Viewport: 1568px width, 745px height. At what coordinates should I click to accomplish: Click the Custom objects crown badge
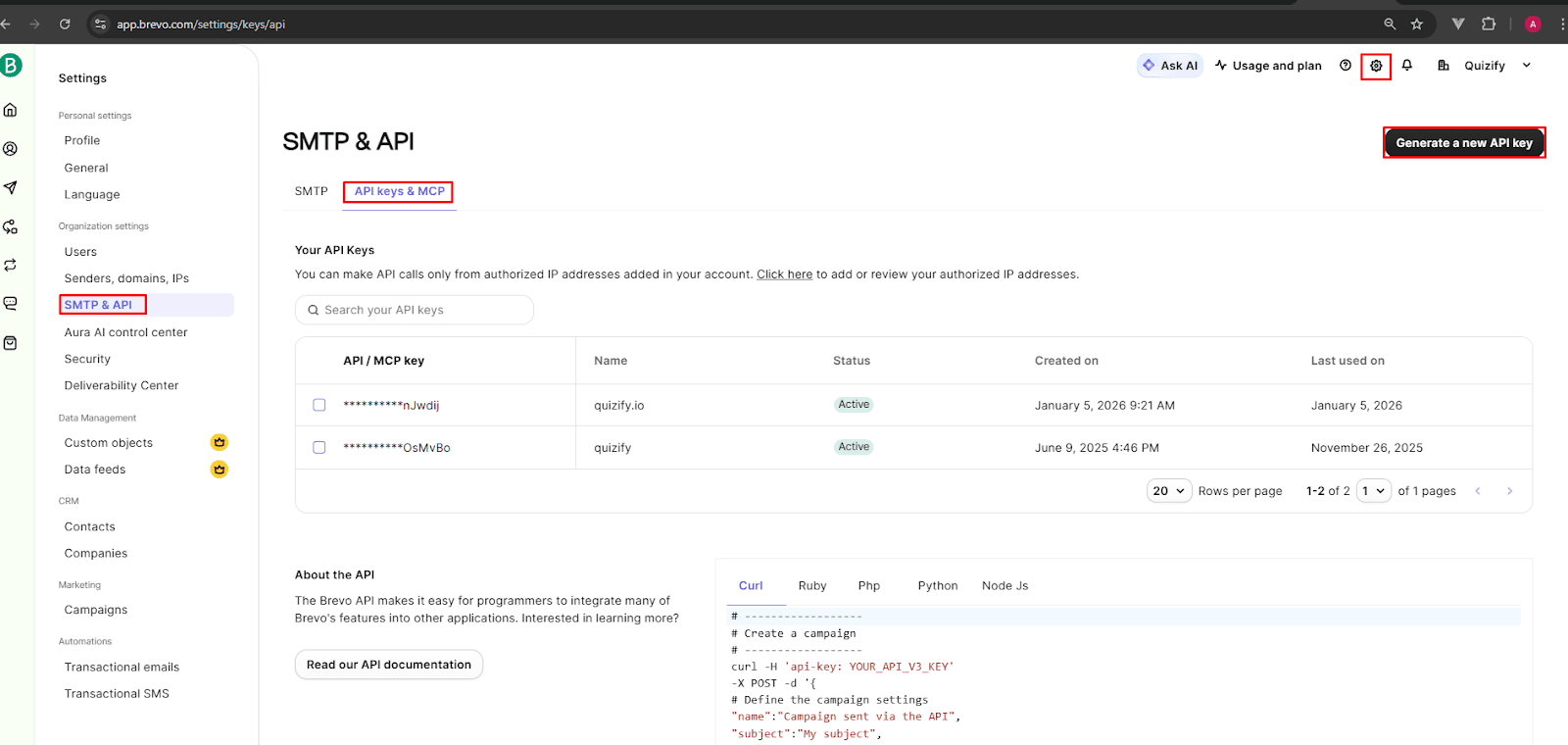click(x=220, y=442)
